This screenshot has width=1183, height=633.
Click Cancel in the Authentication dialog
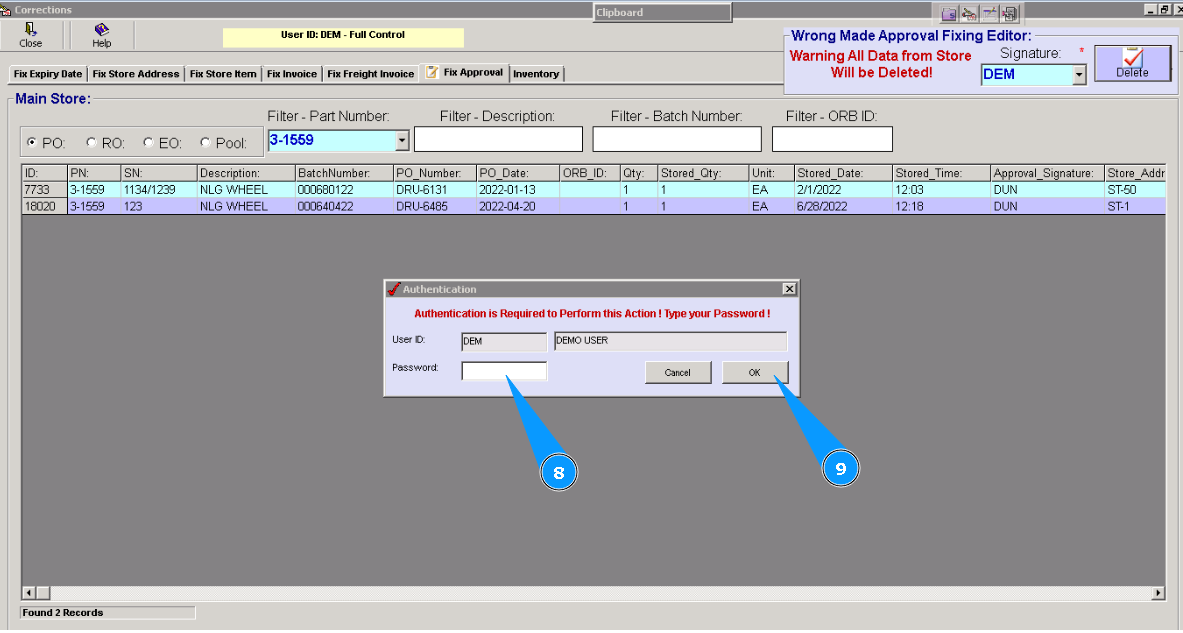678,373
